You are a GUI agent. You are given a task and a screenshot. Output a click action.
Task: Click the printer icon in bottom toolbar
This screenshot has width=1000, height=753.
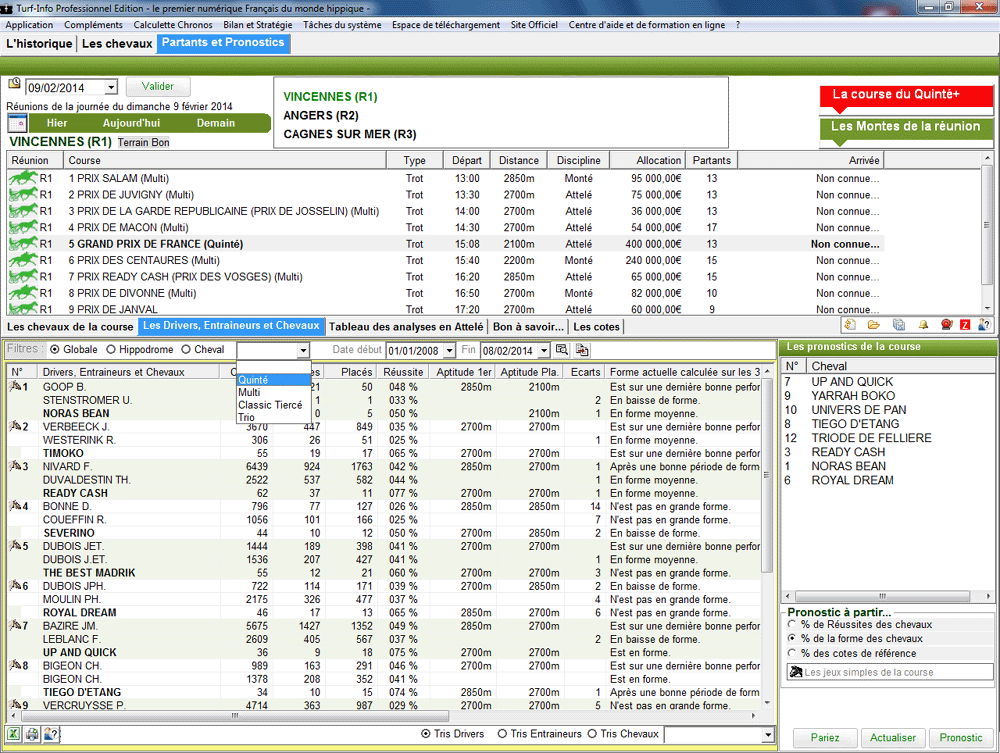click(32, 735)
